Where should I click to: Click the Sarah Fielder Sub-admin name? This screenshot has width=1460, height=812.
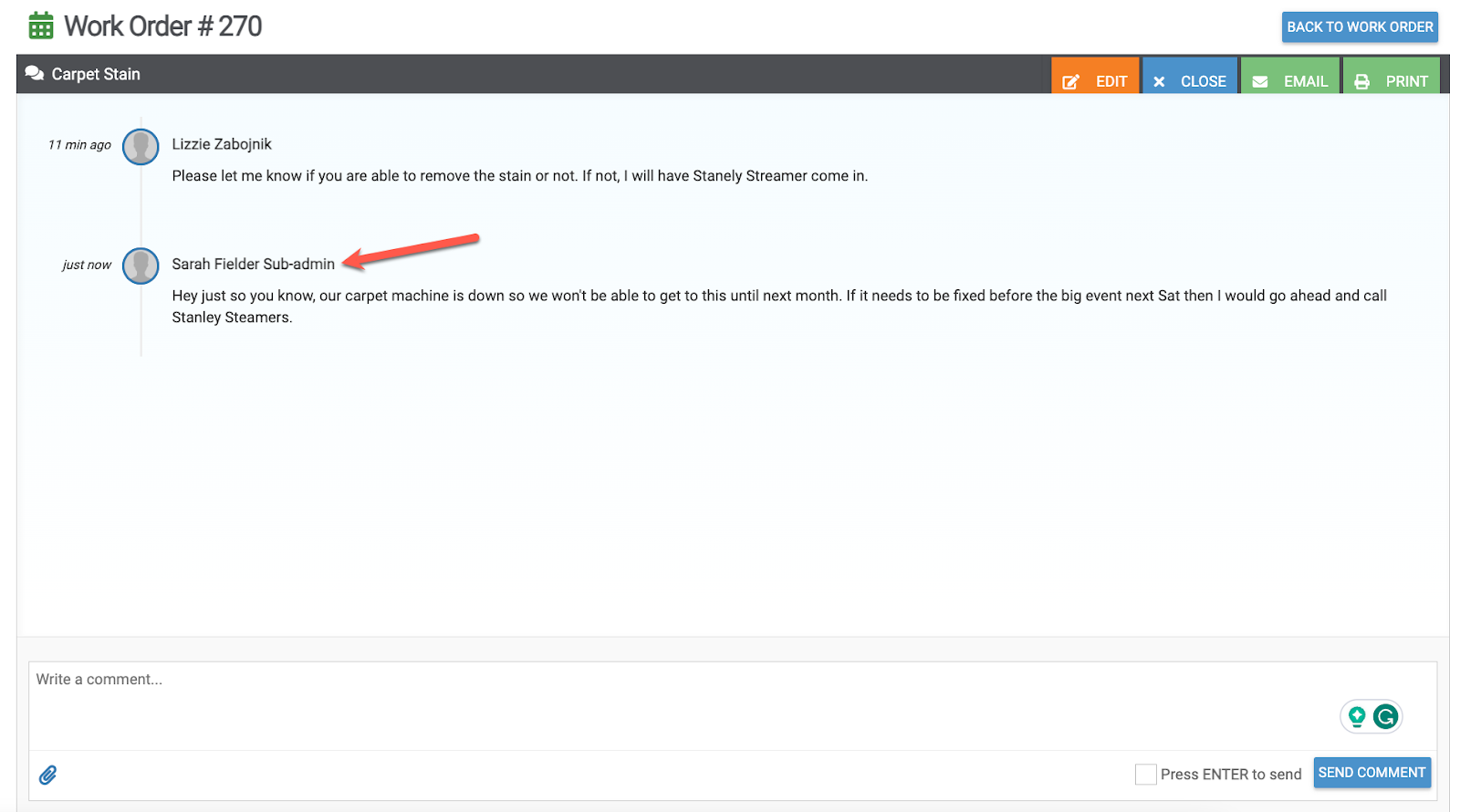pyautogui.click(x=253, y=264)
